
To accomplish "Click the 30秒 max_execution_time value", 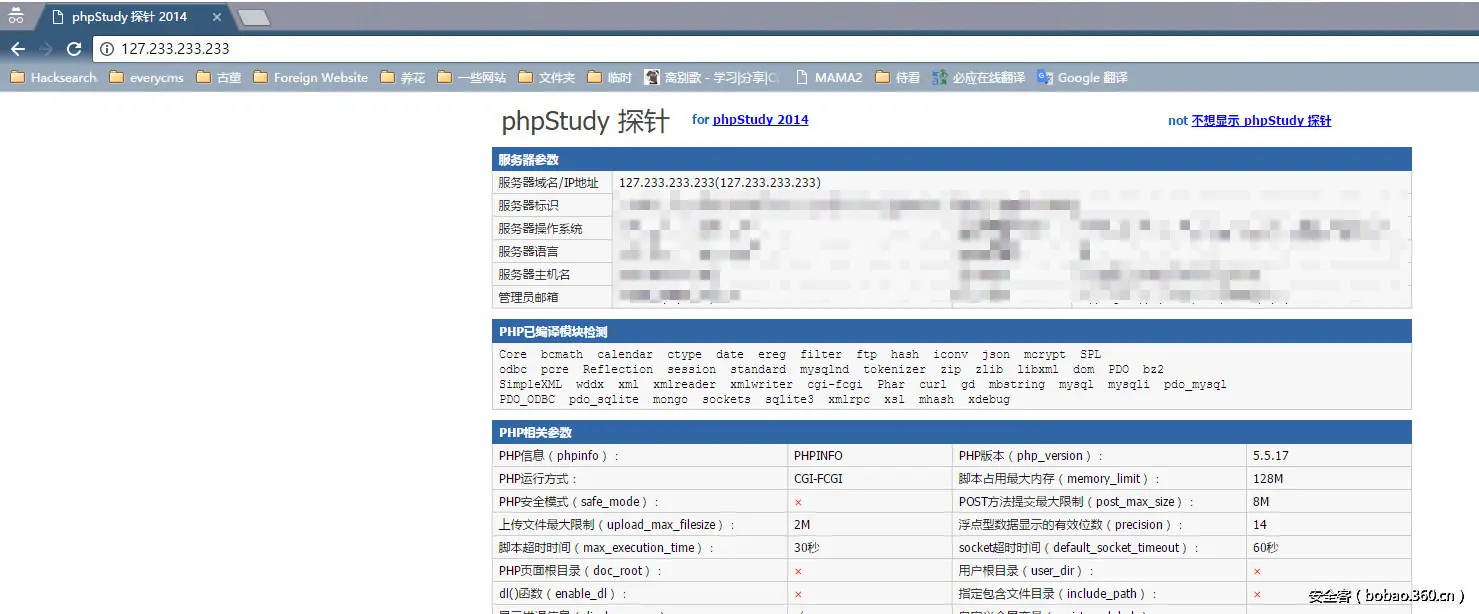I will tap(807, 548).
